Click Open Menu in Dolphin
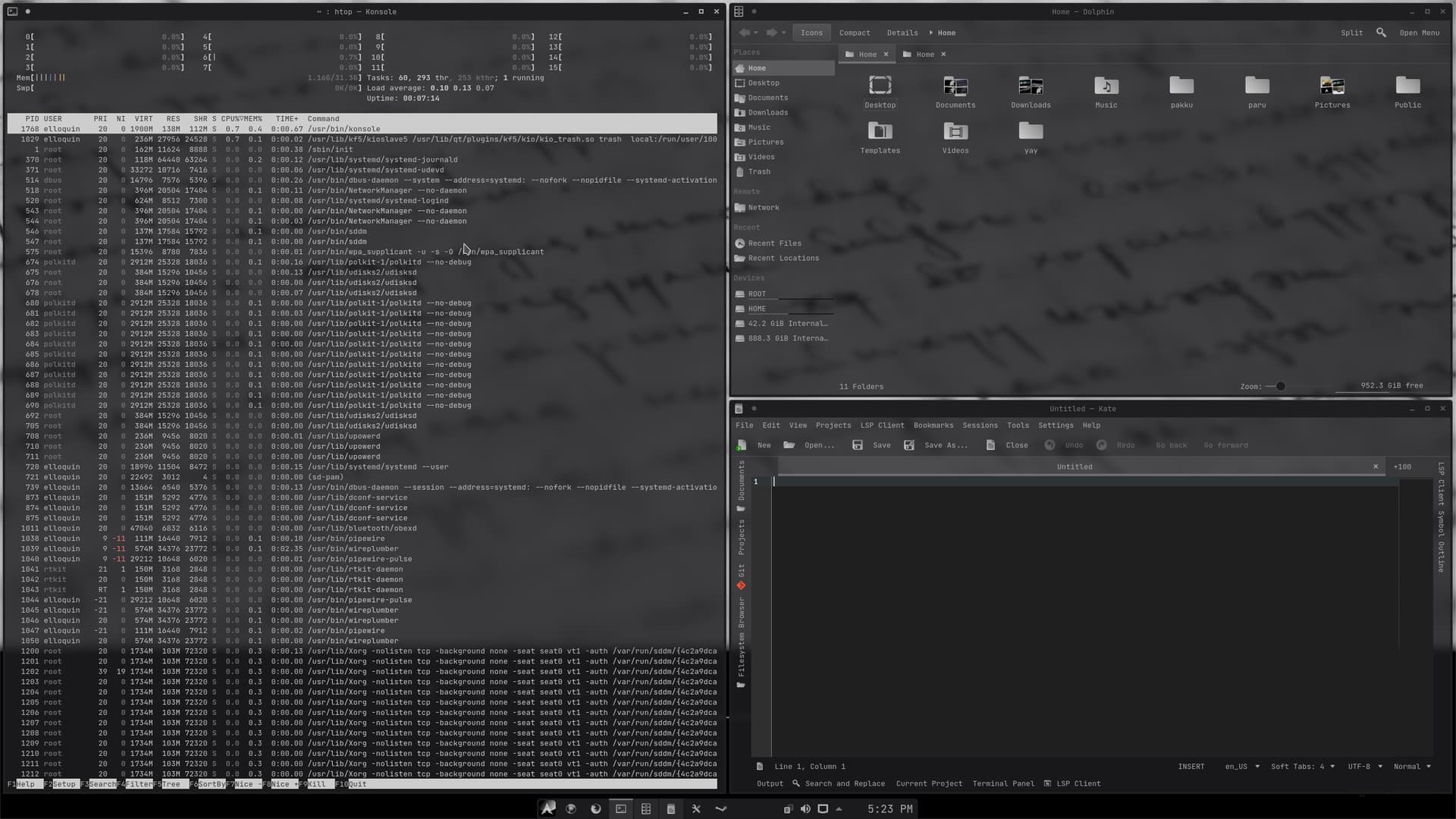 [1419, 33]
